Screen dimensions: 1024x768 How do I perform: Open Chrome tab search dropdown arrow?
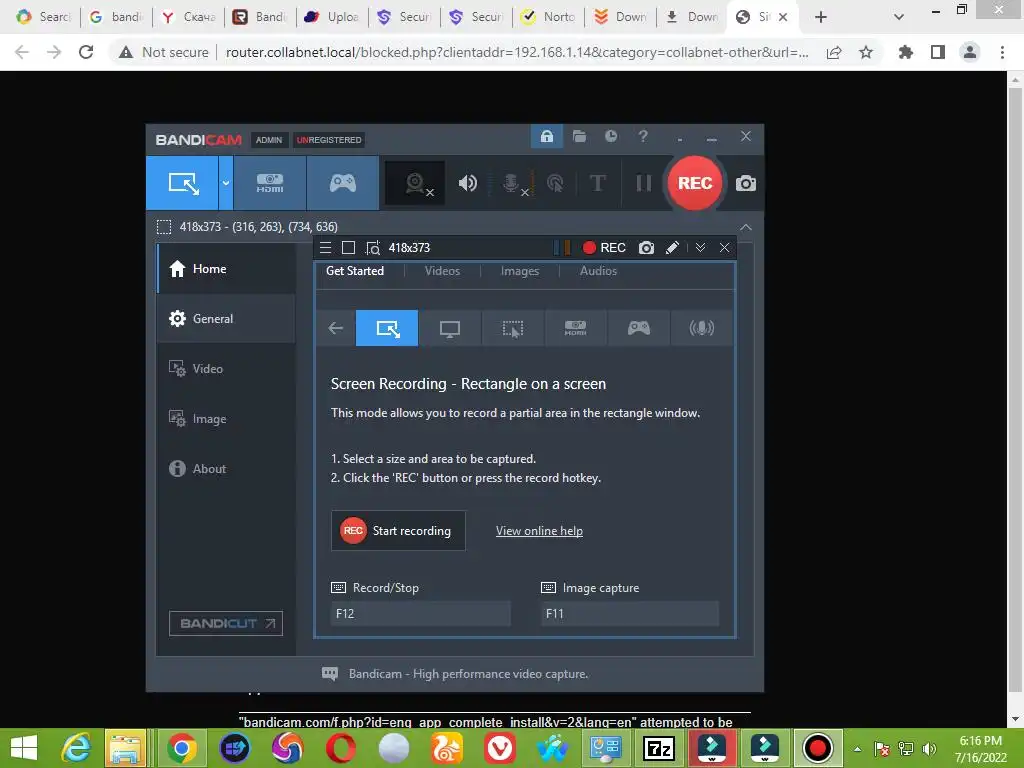coord(899,17)
